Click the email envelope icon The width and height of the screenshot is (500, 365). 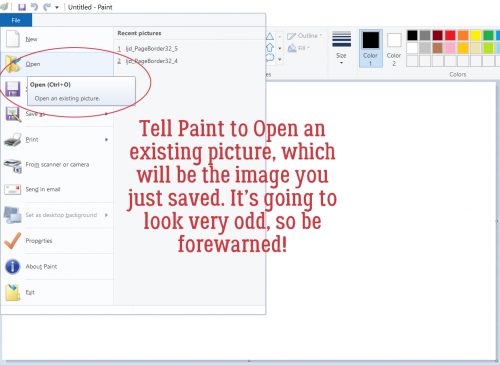click(x=13, y=190)
